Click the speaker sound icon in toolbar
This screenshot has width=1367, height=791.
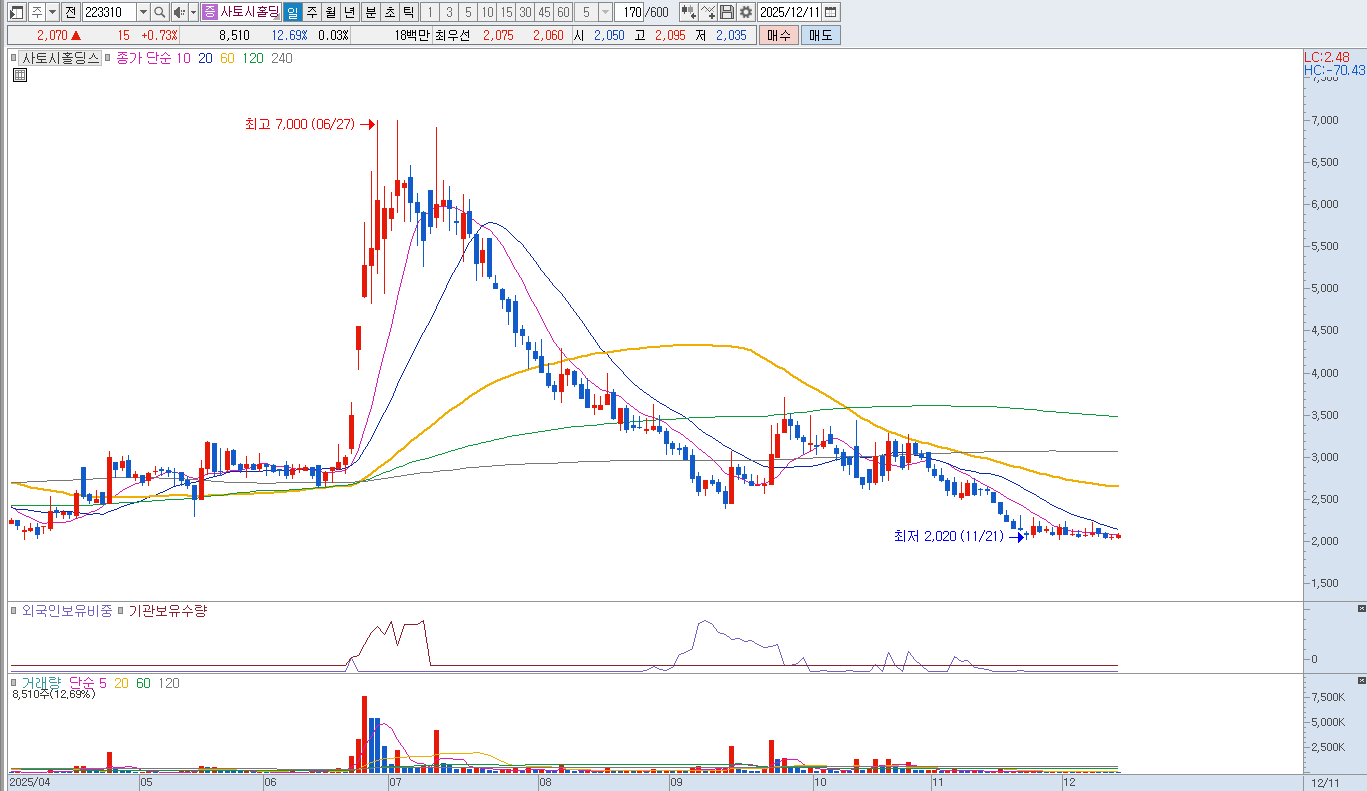pyautogui.click(x=179, y=12)
